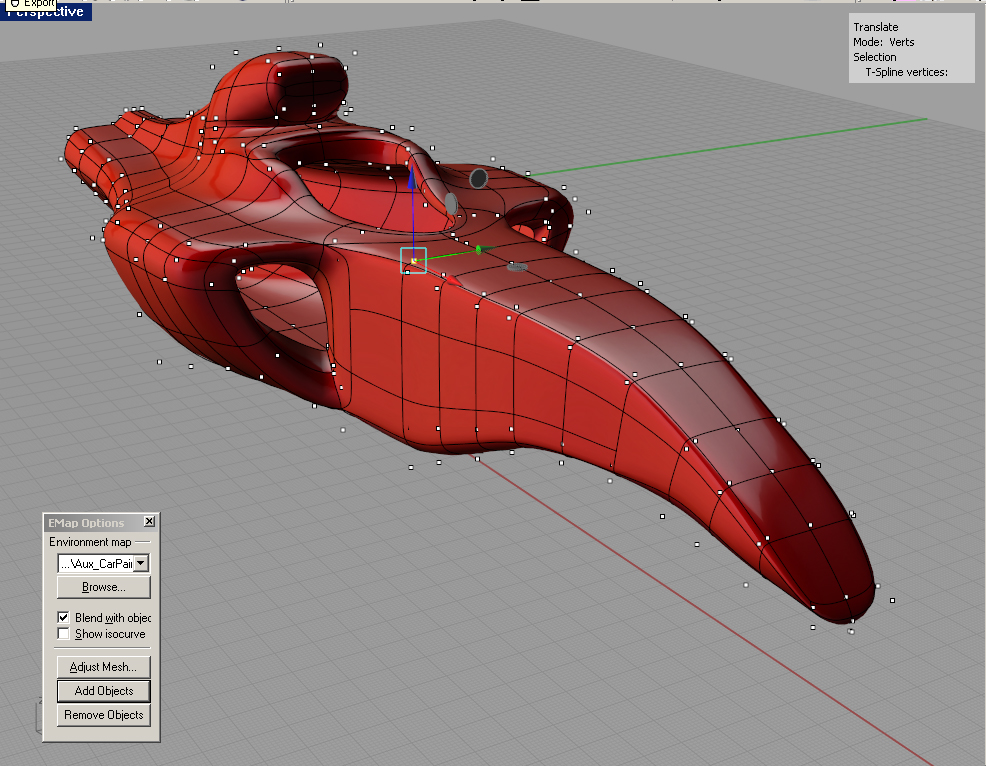Click the Mode: Verts text in HUD

883,42
